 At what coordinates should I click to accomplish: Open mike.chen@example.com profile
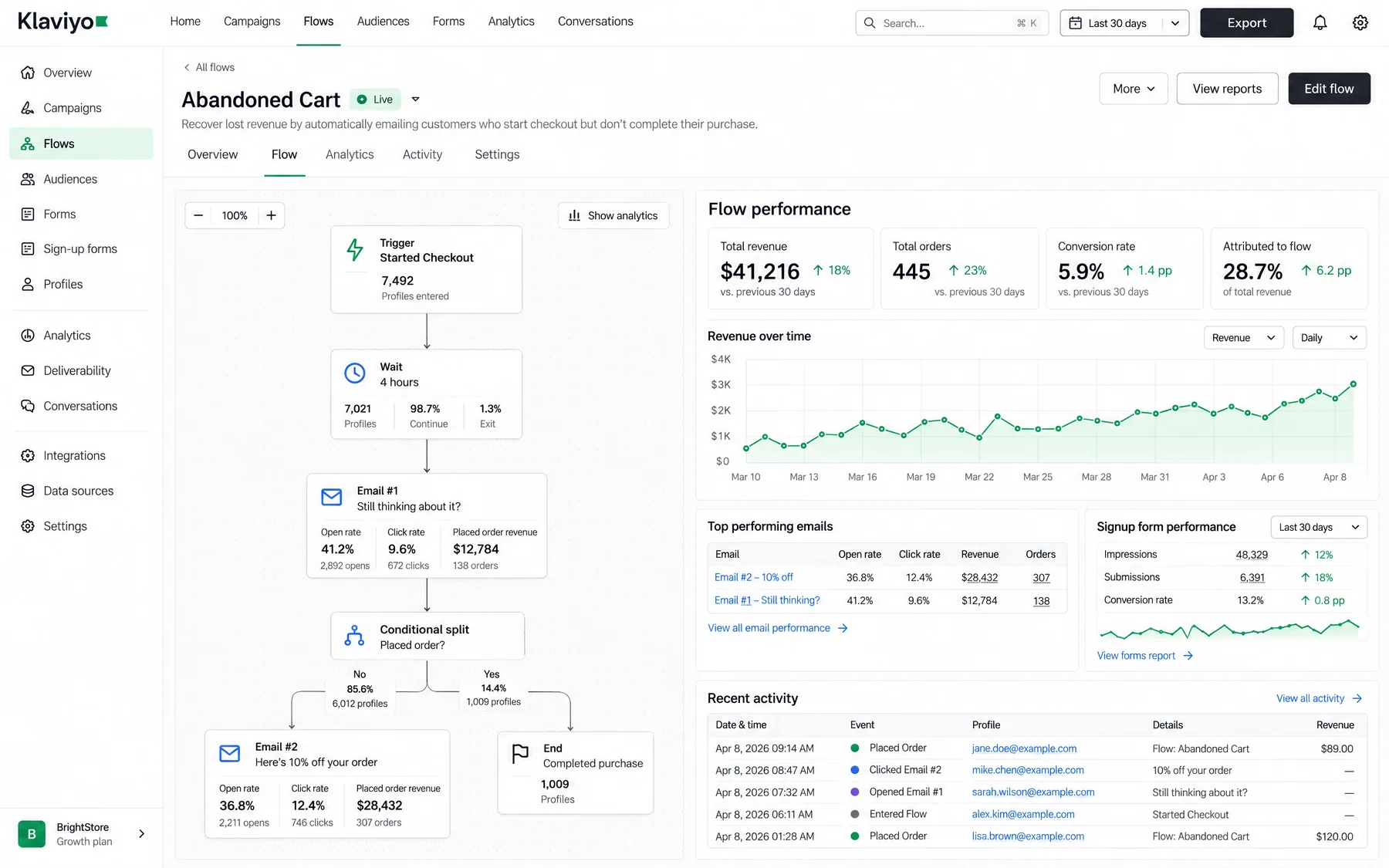1028,770
